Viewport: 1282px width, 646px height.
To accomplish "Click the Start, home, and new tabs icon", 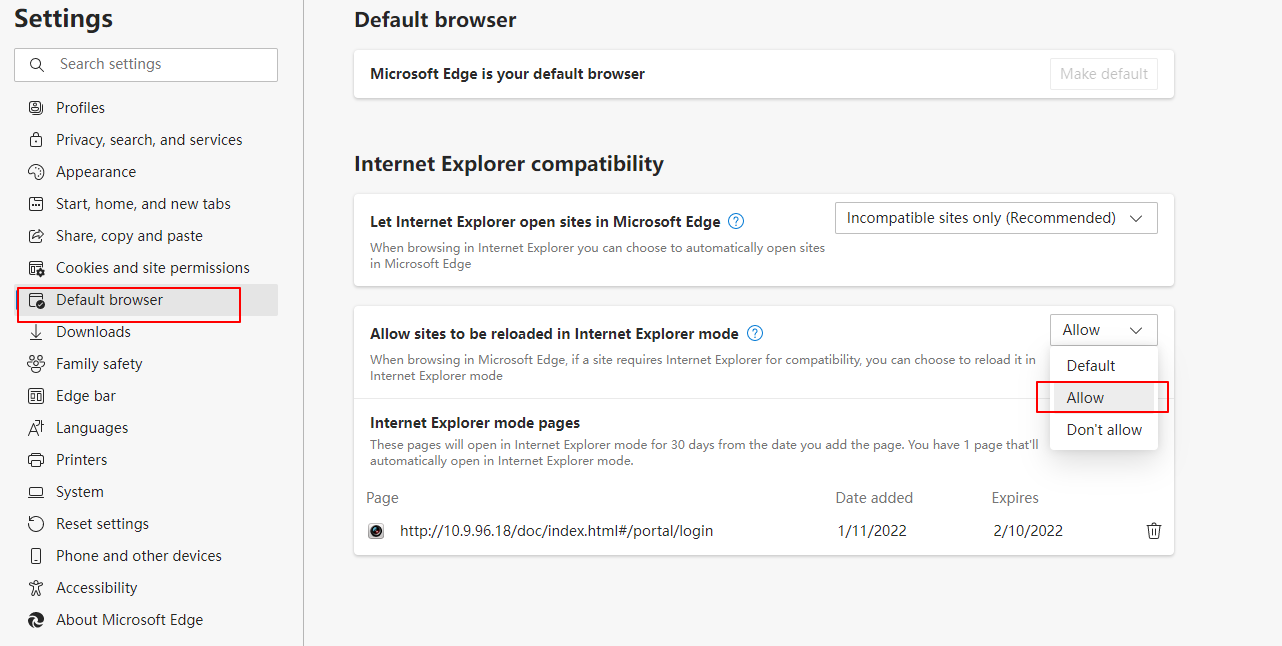I will pyautogui.click(x=36, y=204).
